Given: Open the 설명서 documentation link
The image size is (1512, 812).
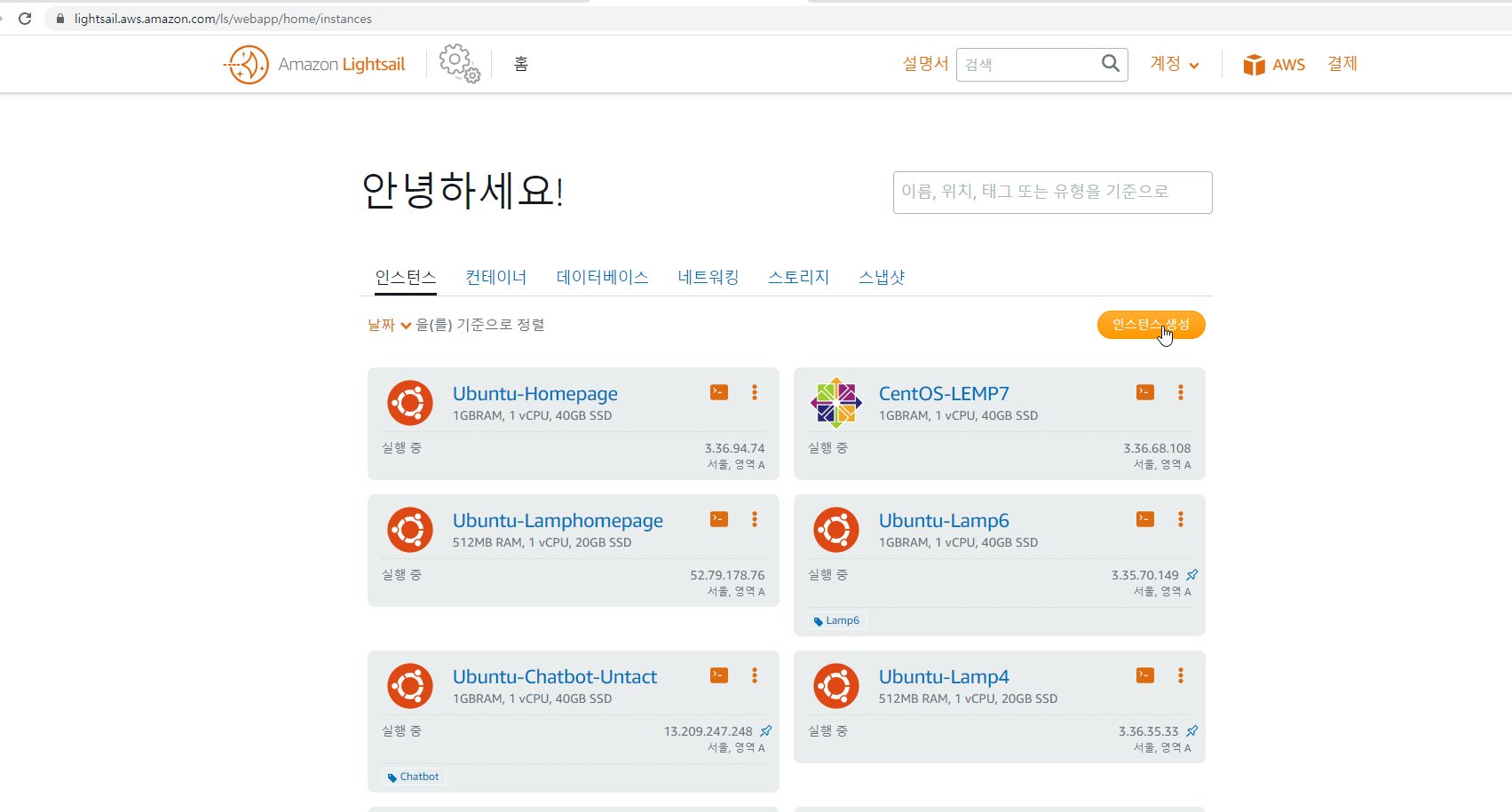Looking at the screenshot, I should coord(925,64).
